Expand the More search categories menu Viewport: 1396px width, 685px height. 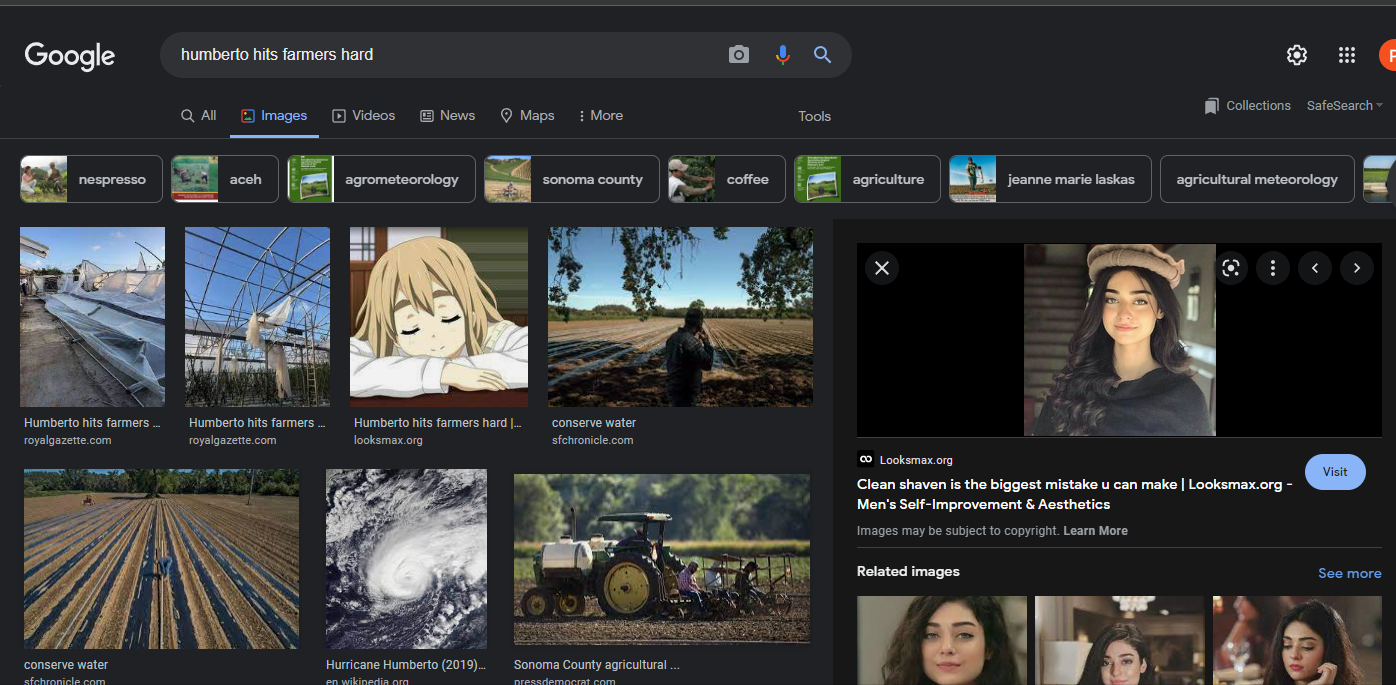tap(600, 116)
